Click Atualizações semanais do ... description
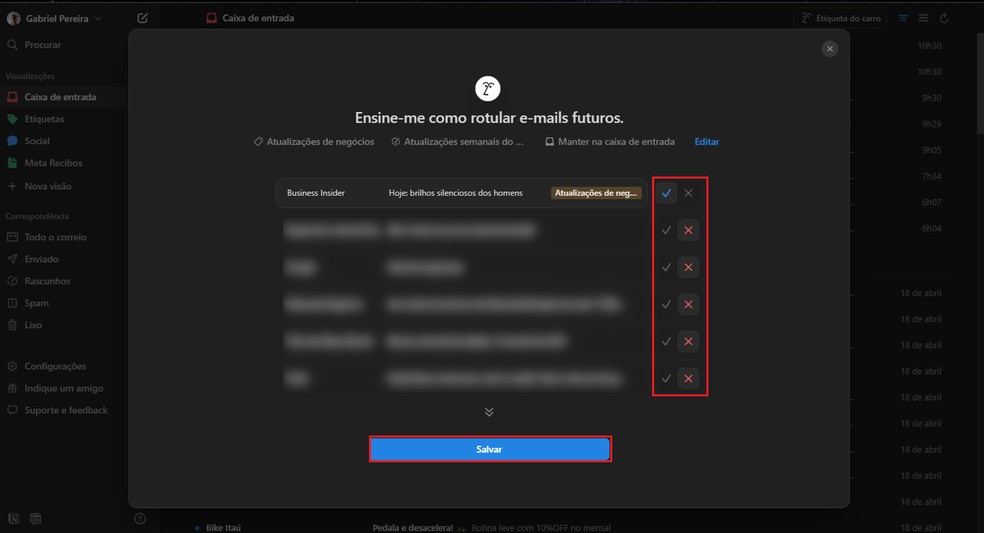The image size is (984, 533). click(457, 142)
